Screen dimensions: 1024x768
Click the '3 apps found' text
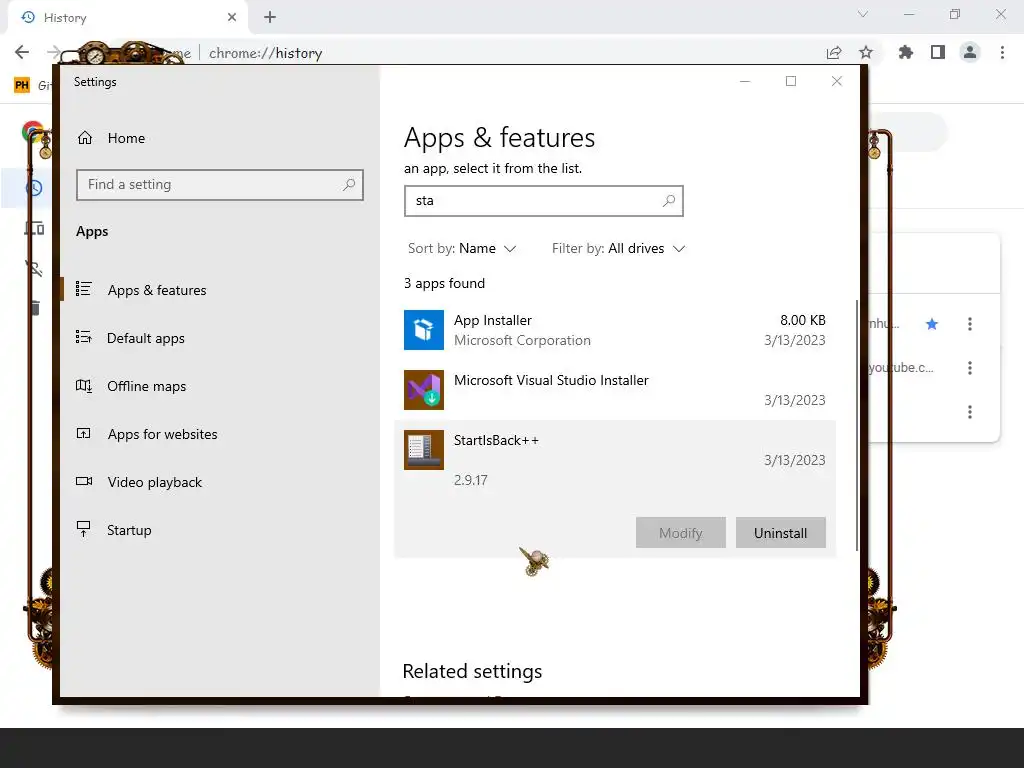pyautogui.click(x=445, y=283)
